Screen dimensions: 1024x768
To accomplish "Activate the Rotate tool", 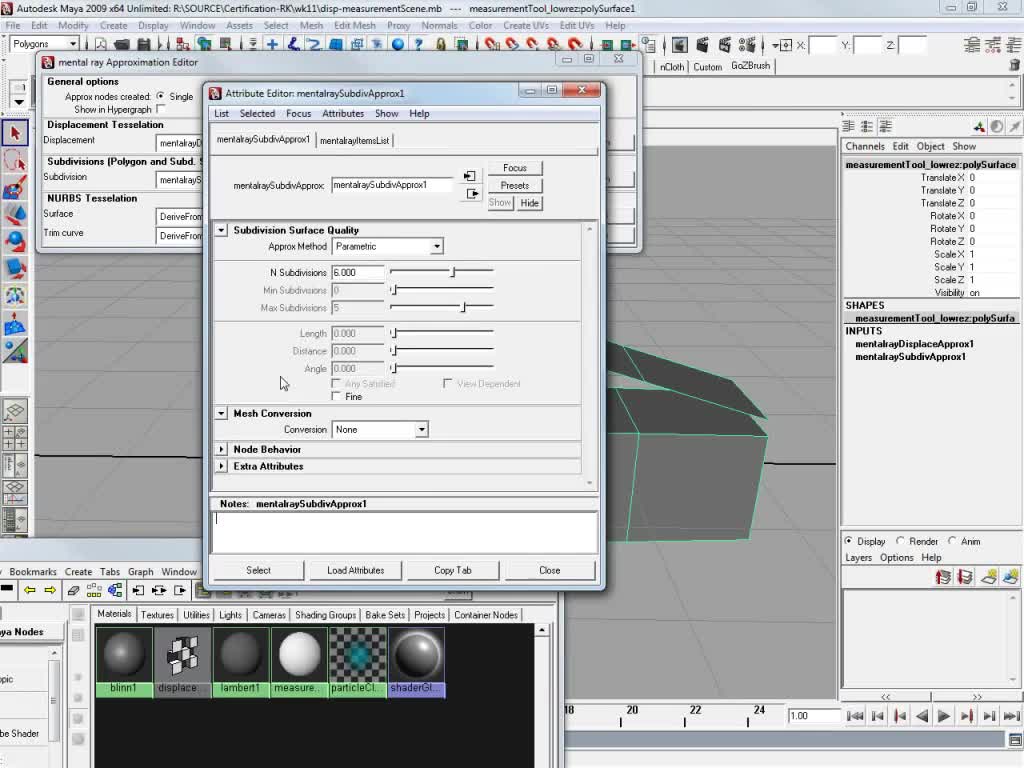I will 15,242.
